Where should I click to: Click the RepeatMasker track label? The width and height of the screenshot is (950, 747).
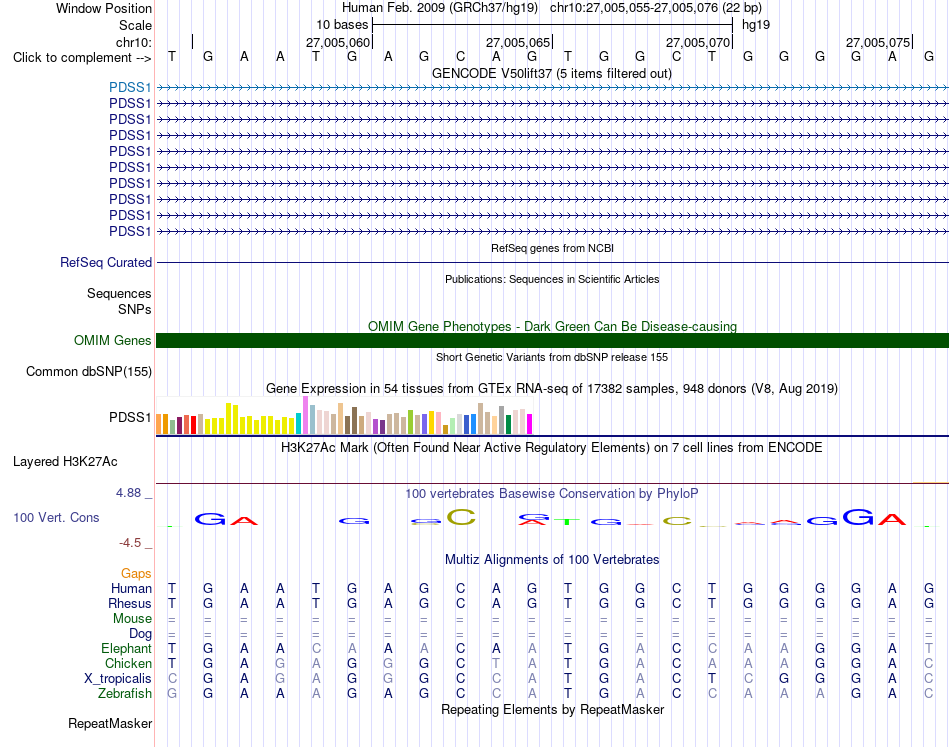[110, 723]
